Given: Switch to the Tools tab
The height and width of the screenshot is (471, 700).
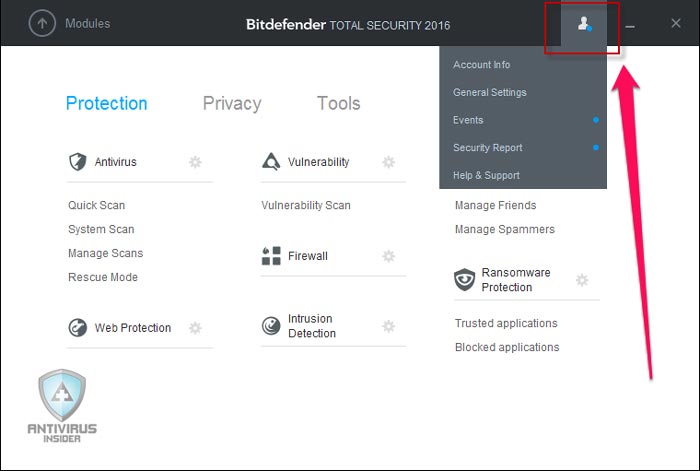Looking at the screenshot, I should pyautogui.click(x=338, y=103).
